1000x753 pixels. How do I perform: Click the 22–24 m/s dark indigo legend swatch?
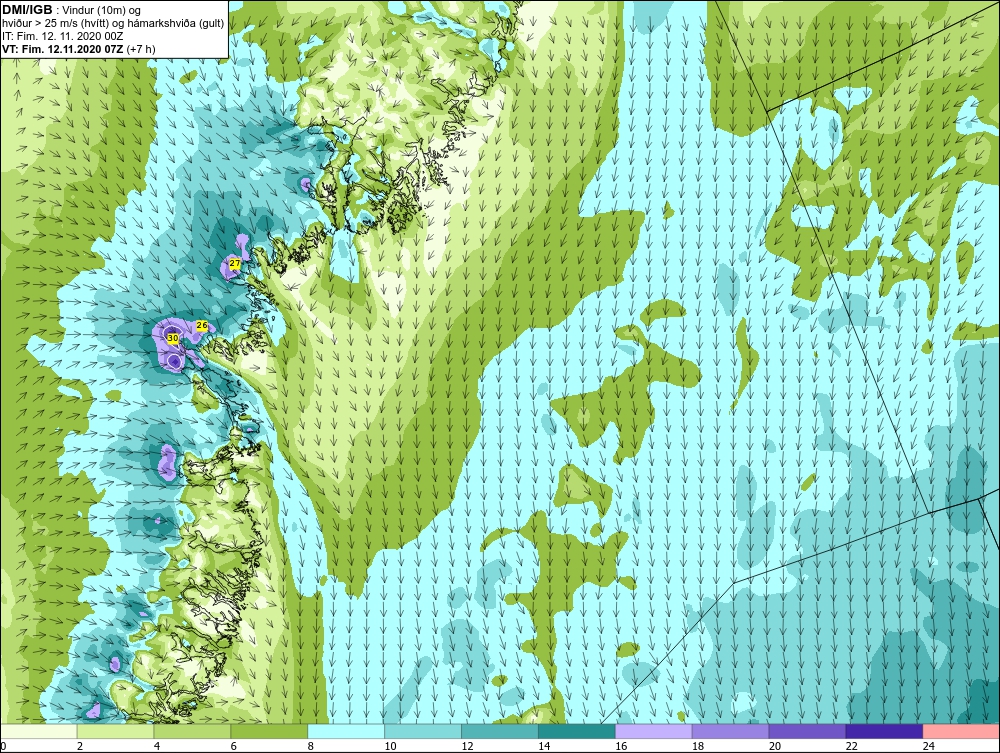coord(885,731)
